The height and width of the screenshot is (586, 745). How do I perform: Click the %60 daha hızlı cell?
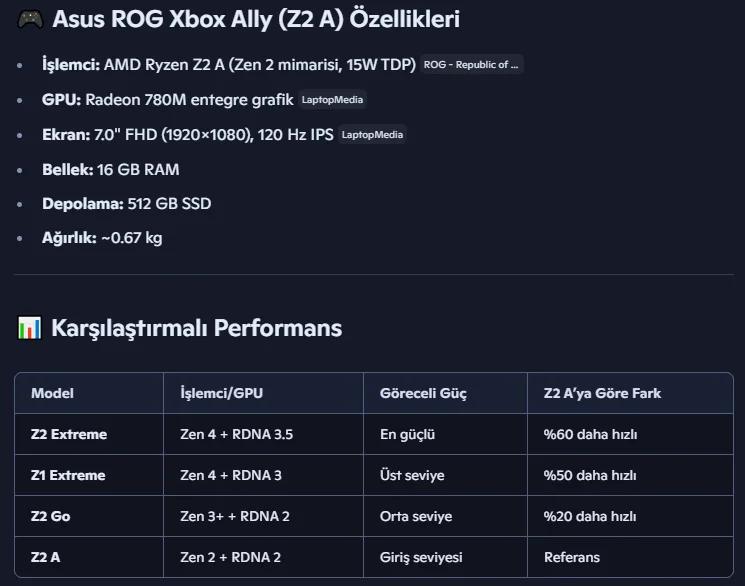[590, 434]
